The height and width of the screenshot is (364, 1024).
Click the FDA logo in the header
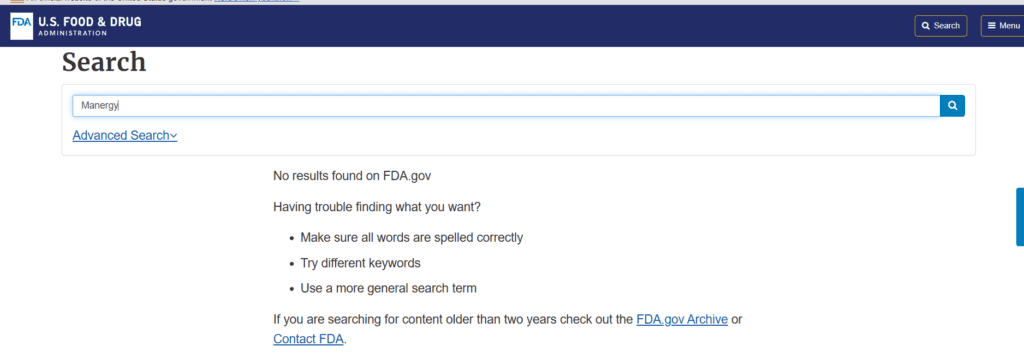pos(22,25)
